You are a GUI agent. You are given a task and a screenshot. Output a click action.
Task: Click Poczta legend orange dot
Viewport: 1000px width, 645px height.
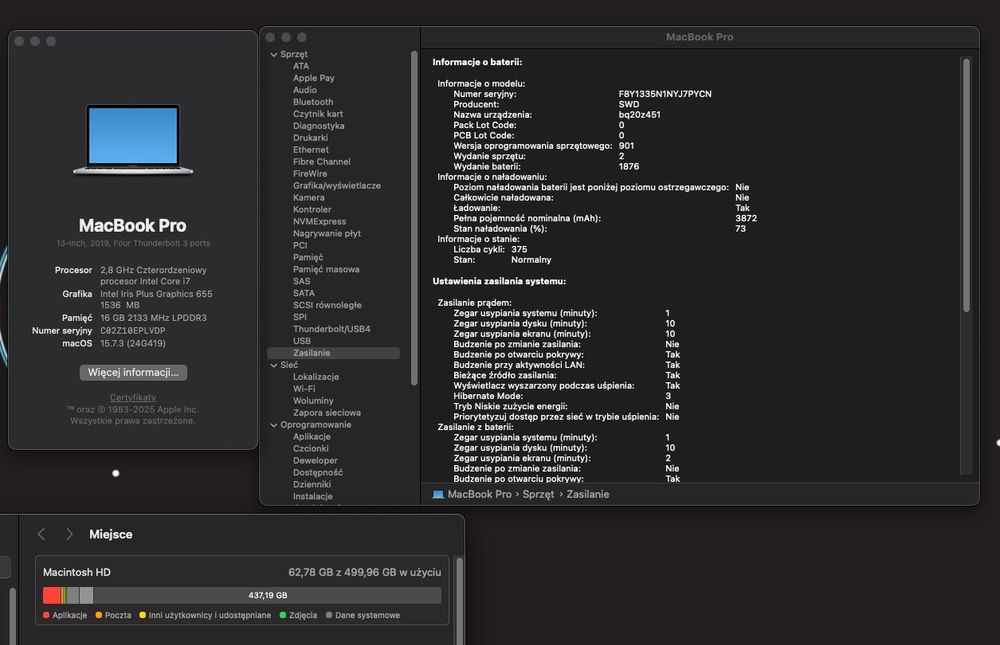(99, 616)
